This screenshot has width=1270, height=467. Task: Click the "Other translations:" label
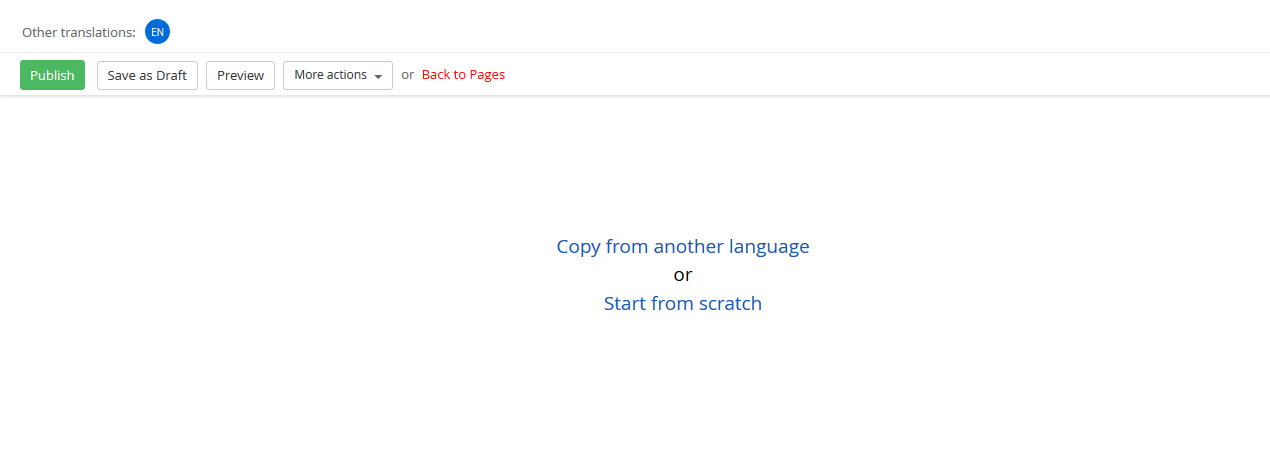click(x=79, y=32)
